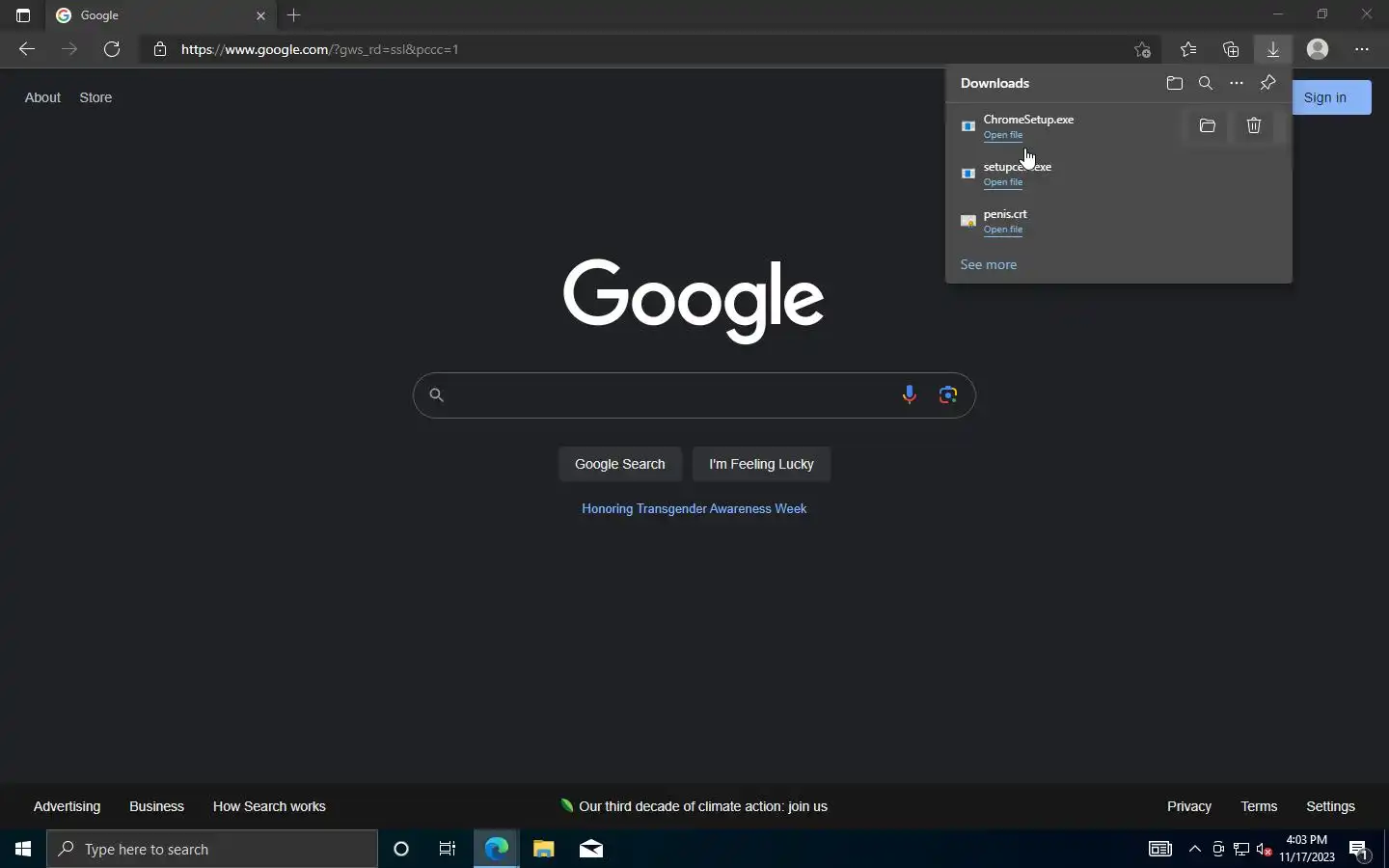The image size is (1389, 868).
Task: Select the ChromeSetup.exe file name
Action: 1028,120
